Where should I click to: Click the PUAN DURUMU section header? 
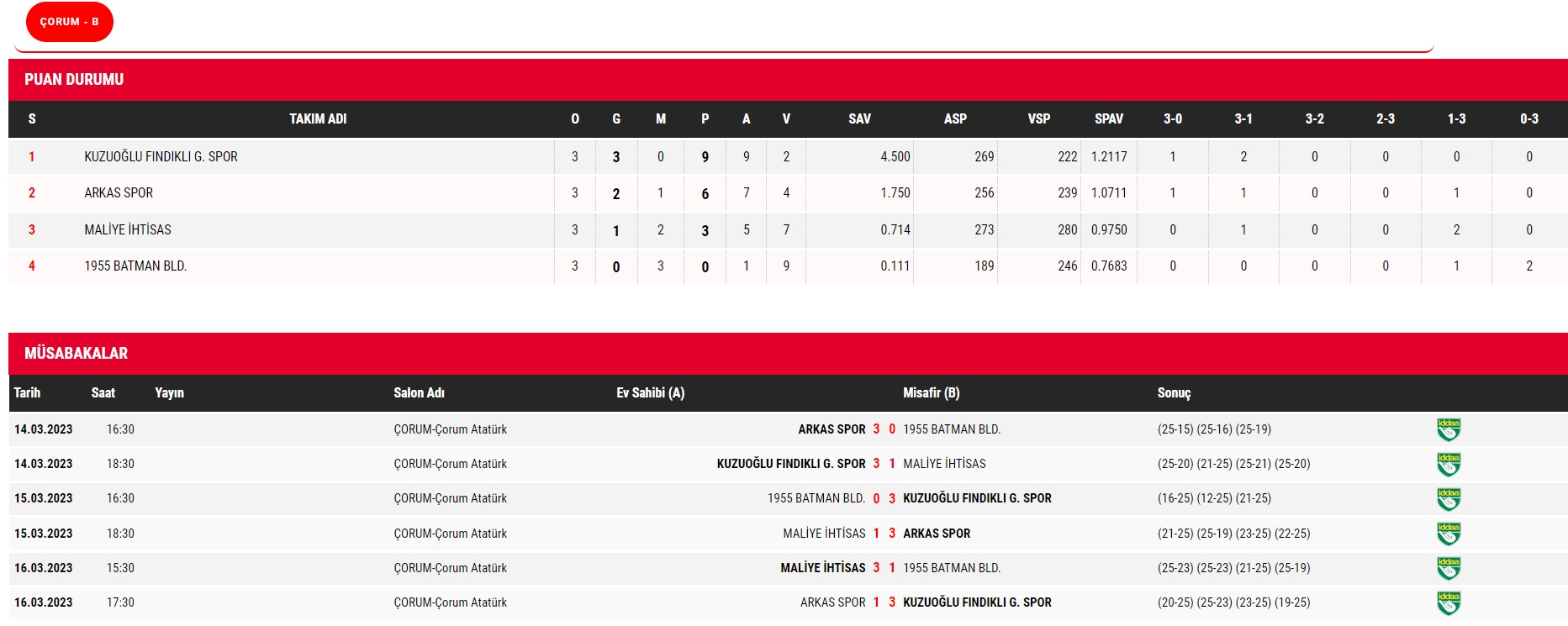pos(74,80)
